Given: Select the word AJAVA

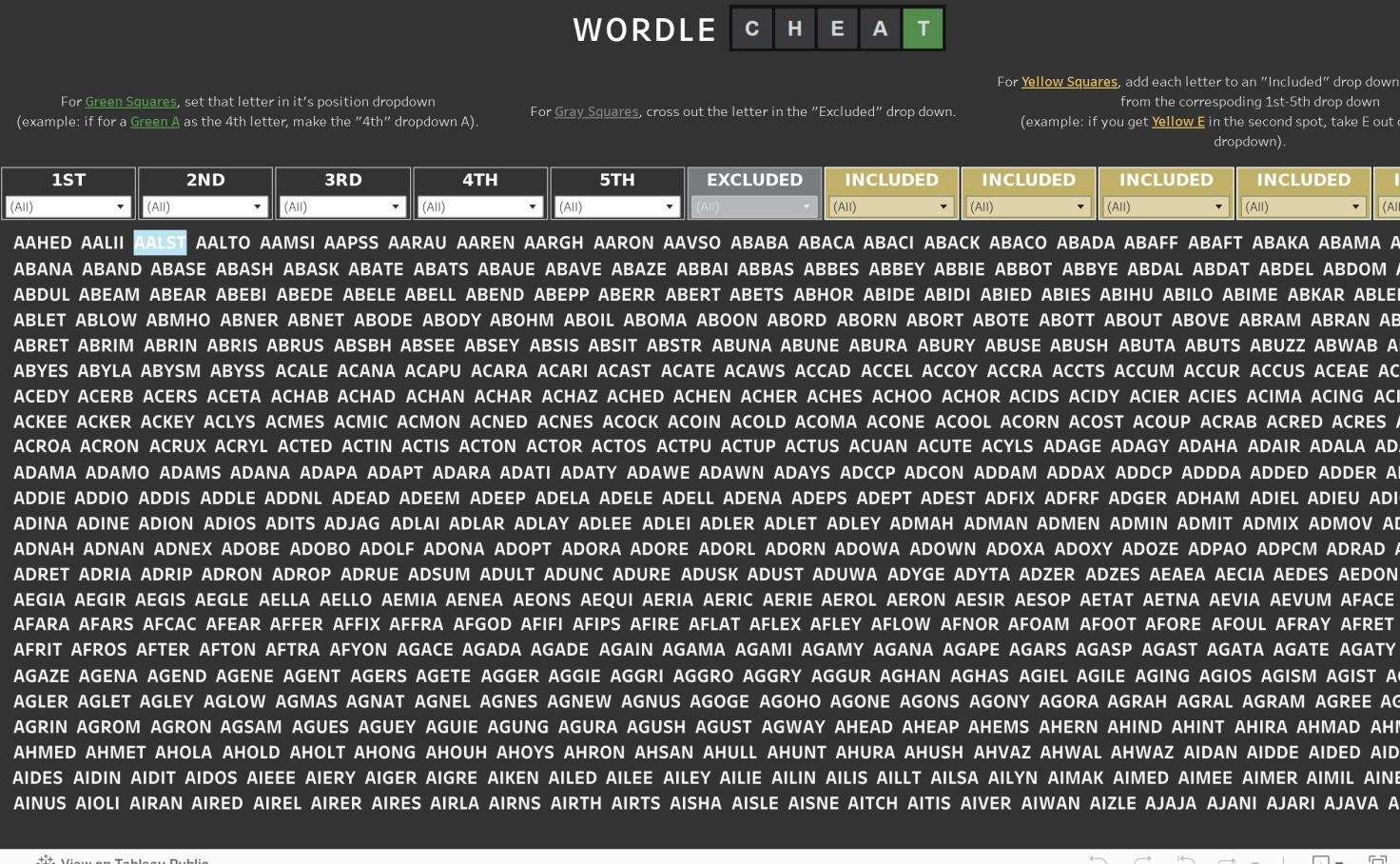Looking at the screenshot, I should tap(1351, 804).
